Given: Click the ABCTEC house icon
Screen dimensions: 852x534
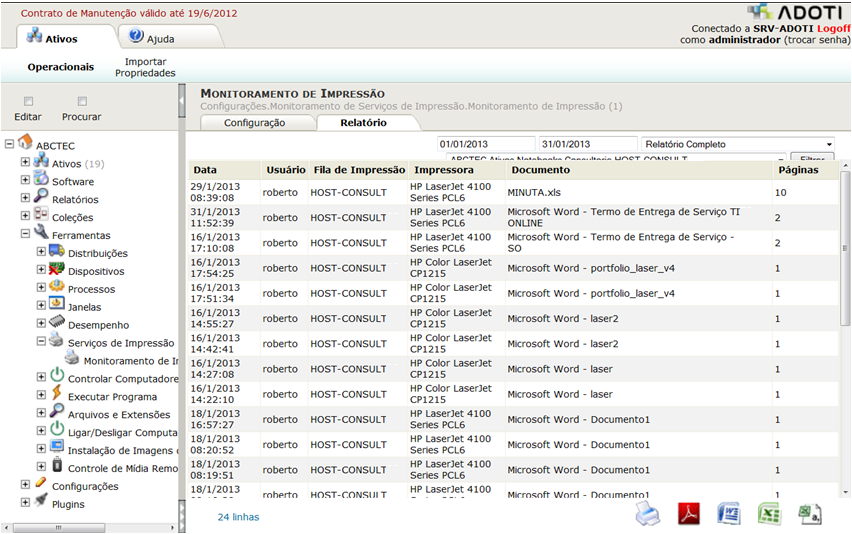Looking at the screenshot, I should pos(25,143).
